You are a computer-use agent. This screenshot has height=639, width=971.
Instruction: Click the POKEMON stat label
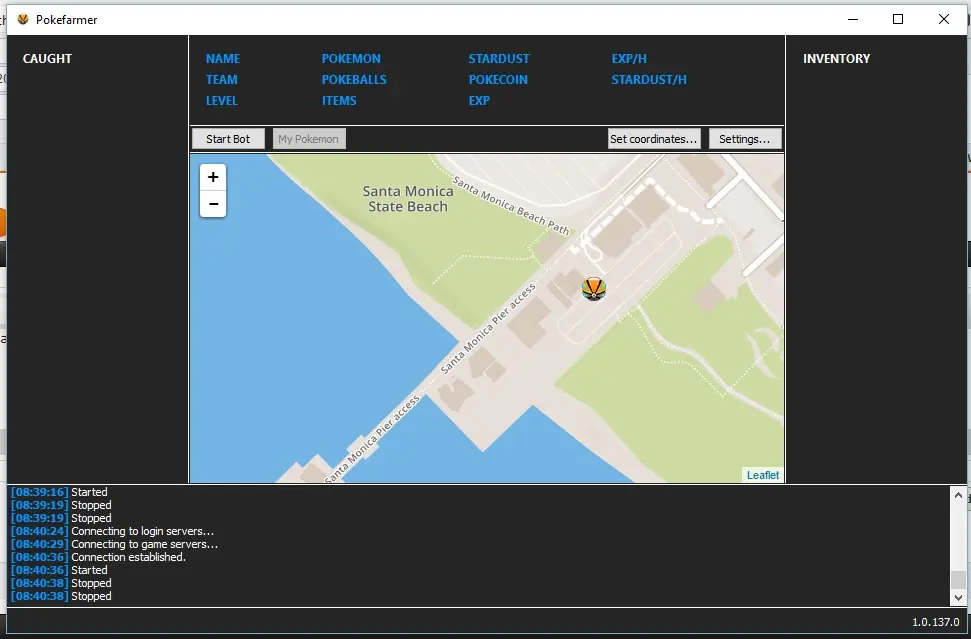pos(351,58)
